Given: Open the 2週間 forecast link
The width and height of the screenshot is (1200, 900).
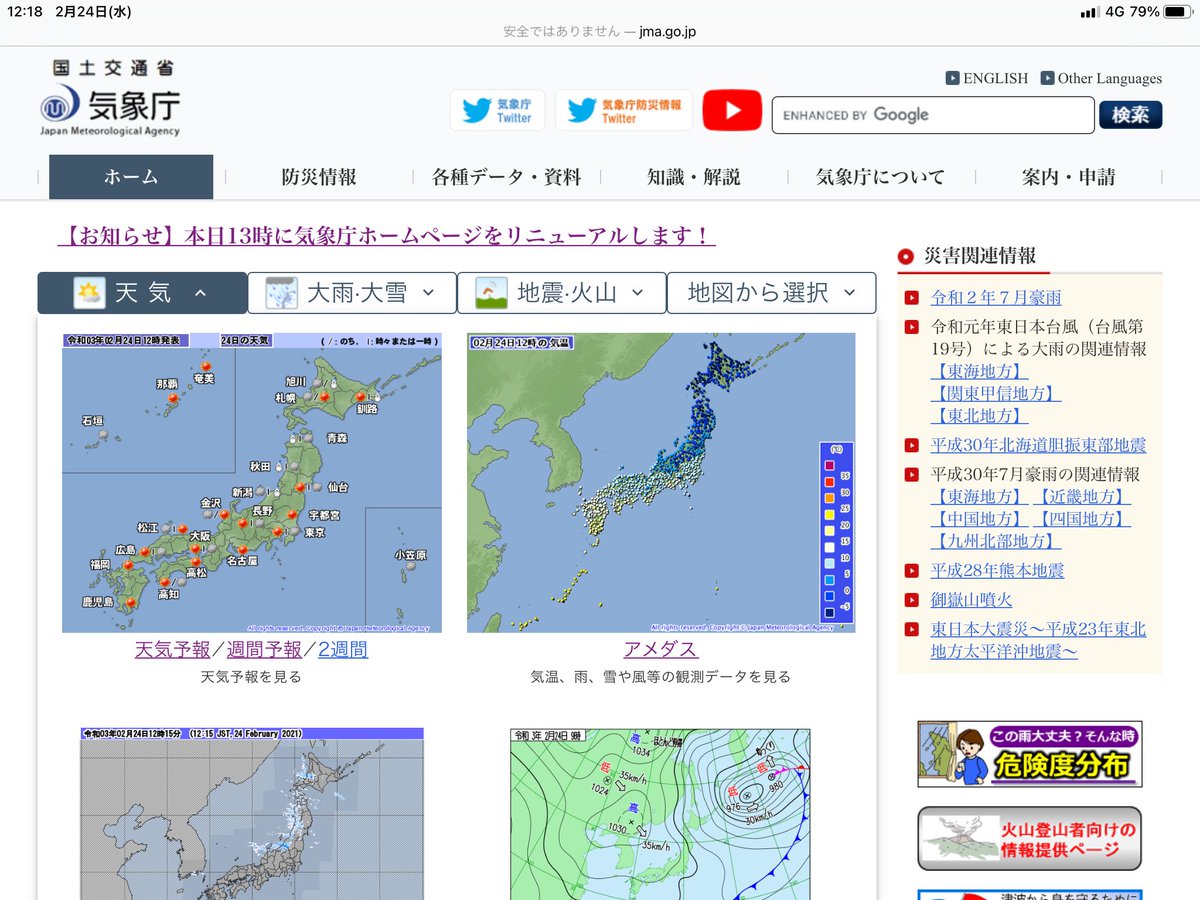Looking at the screenshot, I should point(343,650).
